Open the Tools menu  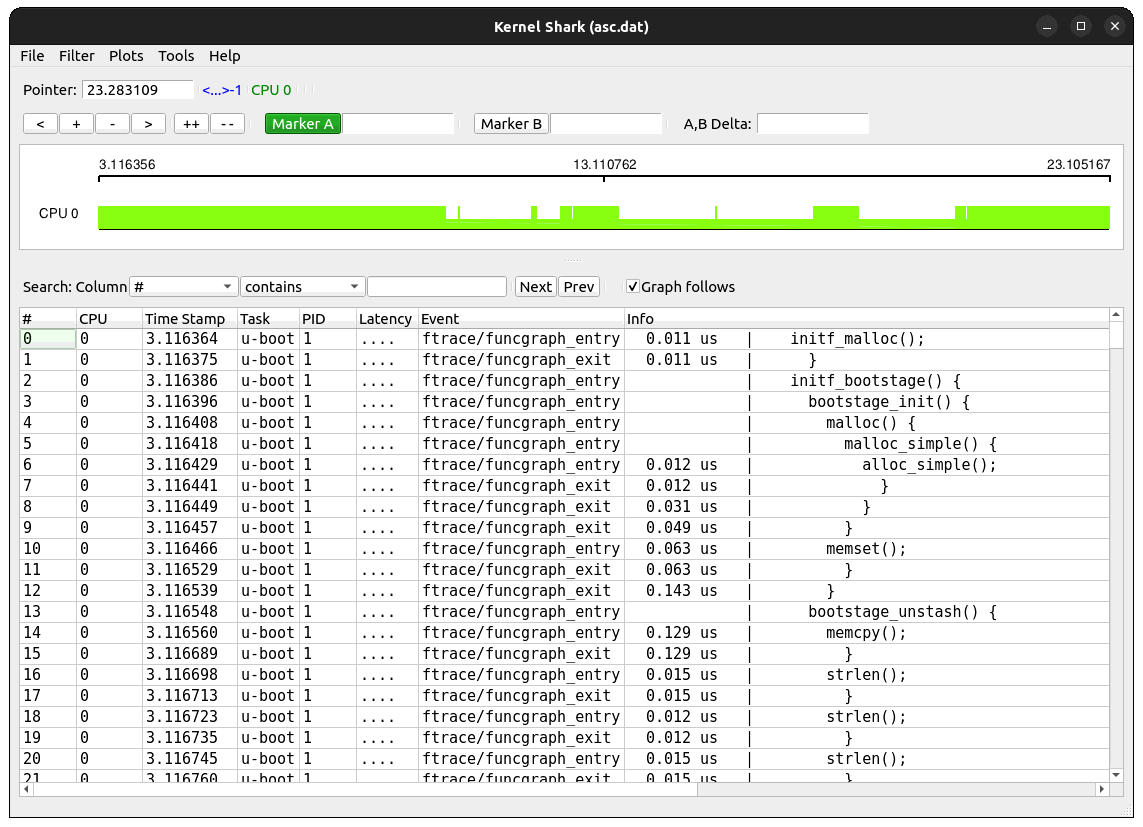pyautogui.click(x=176, y=56)
